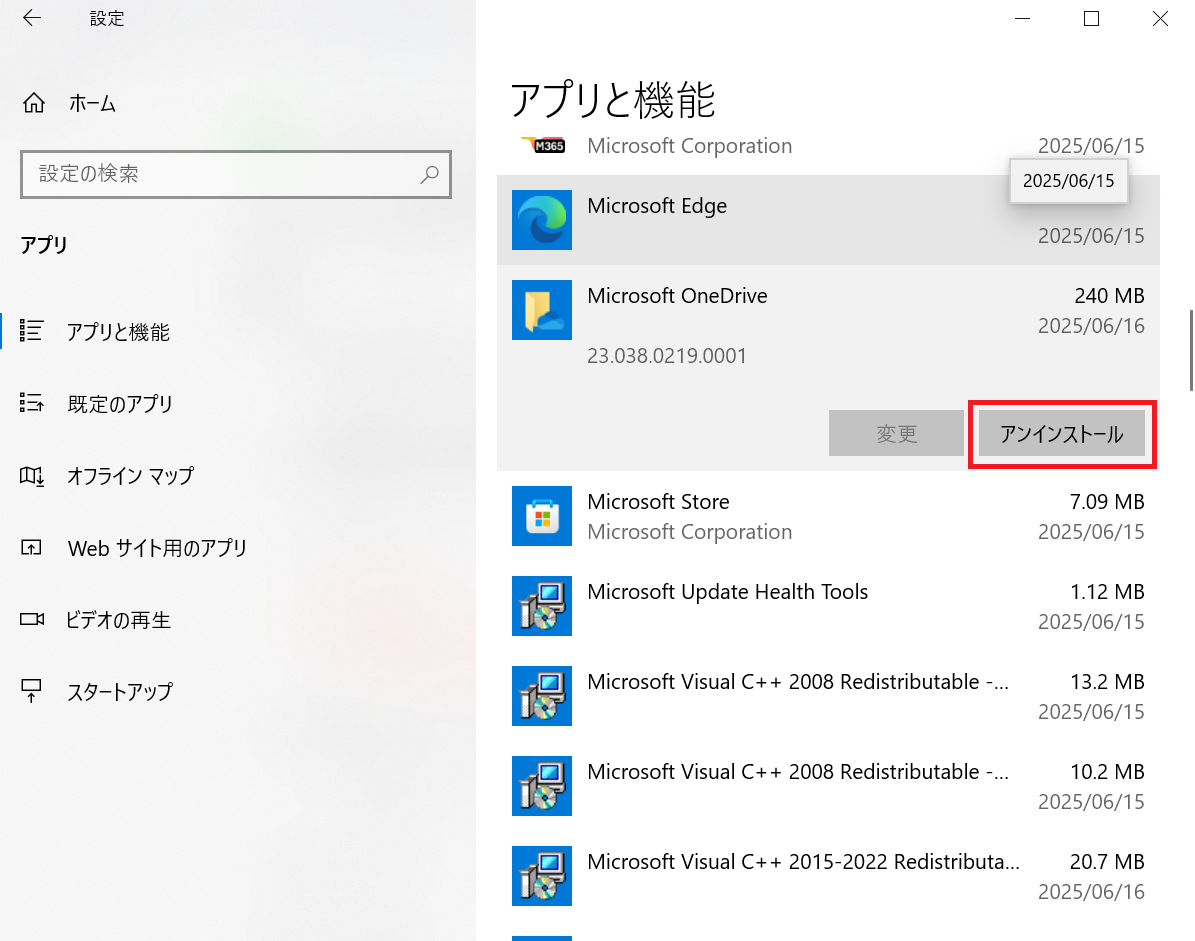Screen dimensions: 1195x941
Task: Select the スタートアップ icon
Action: coord(31,690)
